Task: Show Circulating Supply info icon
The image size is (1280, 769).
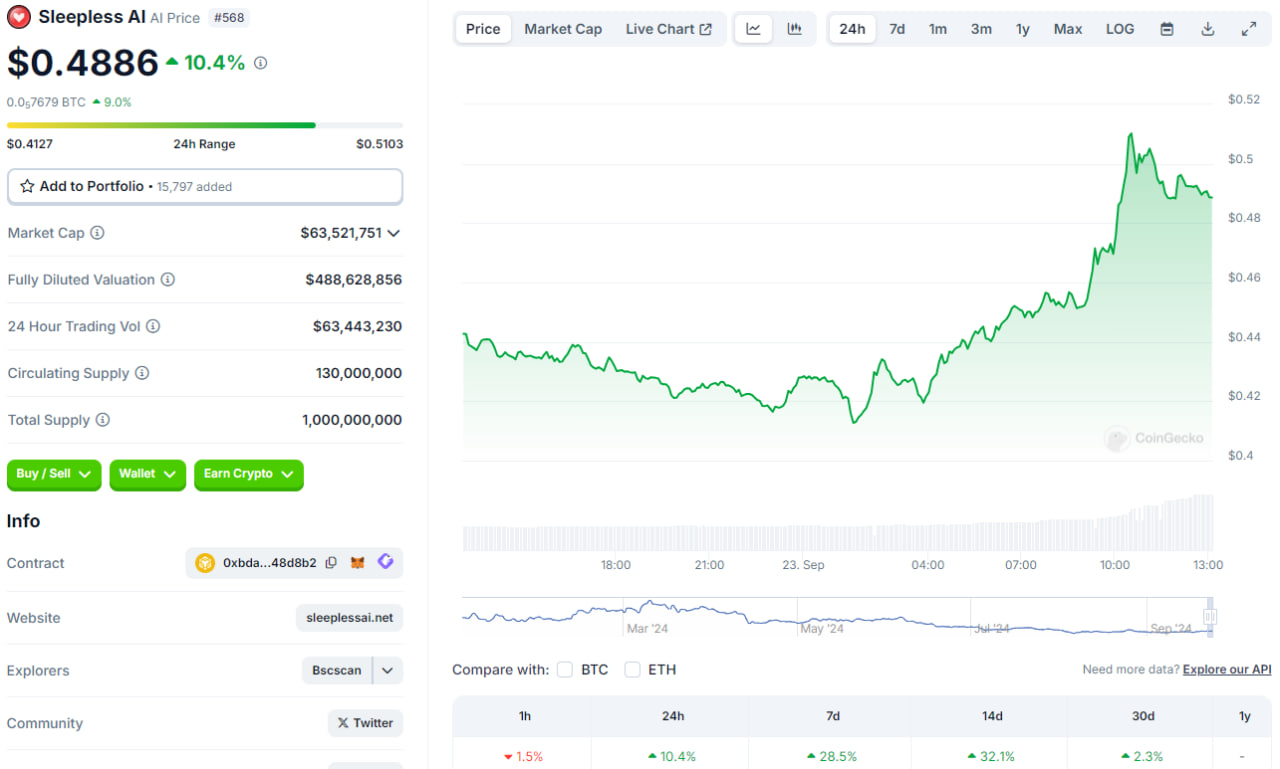Action: click(142, 373)
